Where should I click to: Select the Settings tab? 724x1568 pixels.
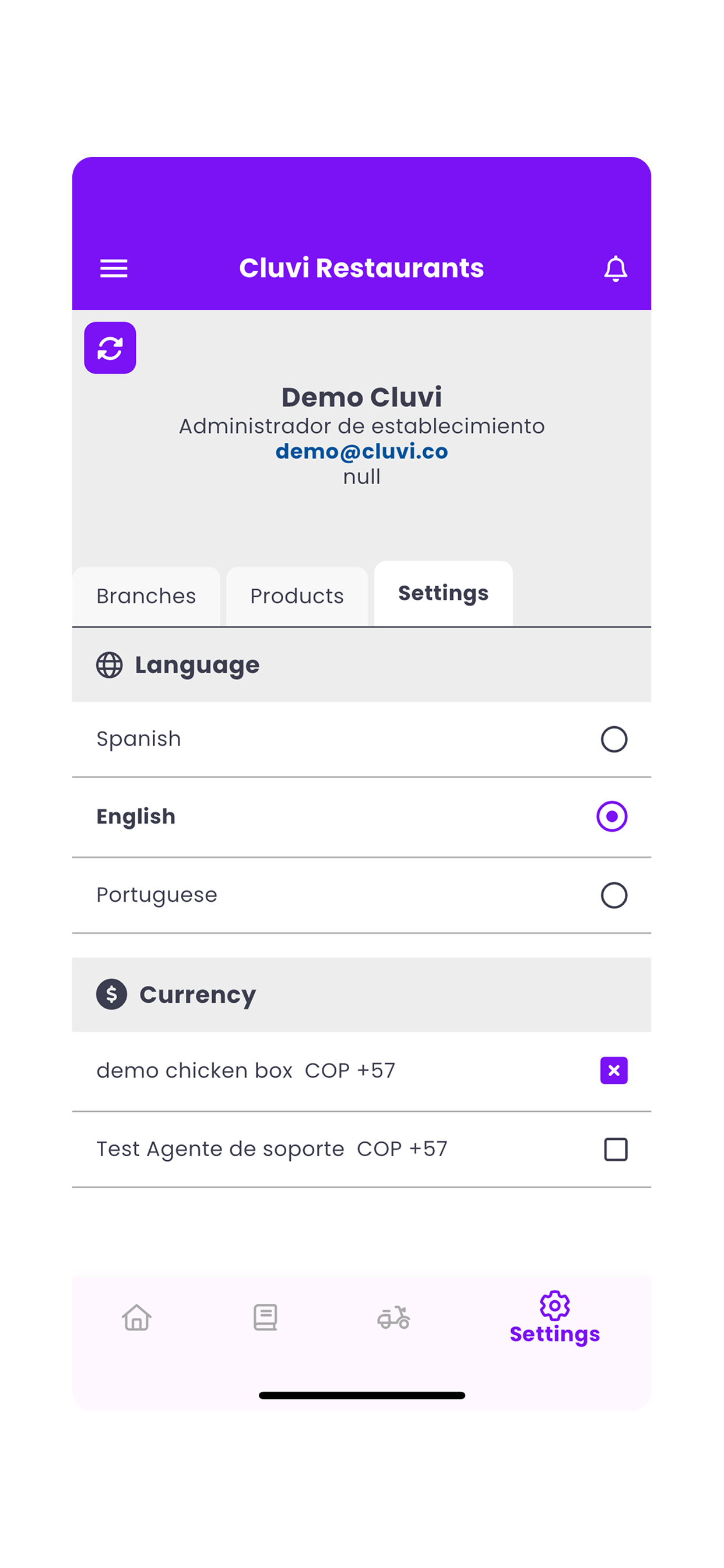click(x=443, y=593)
